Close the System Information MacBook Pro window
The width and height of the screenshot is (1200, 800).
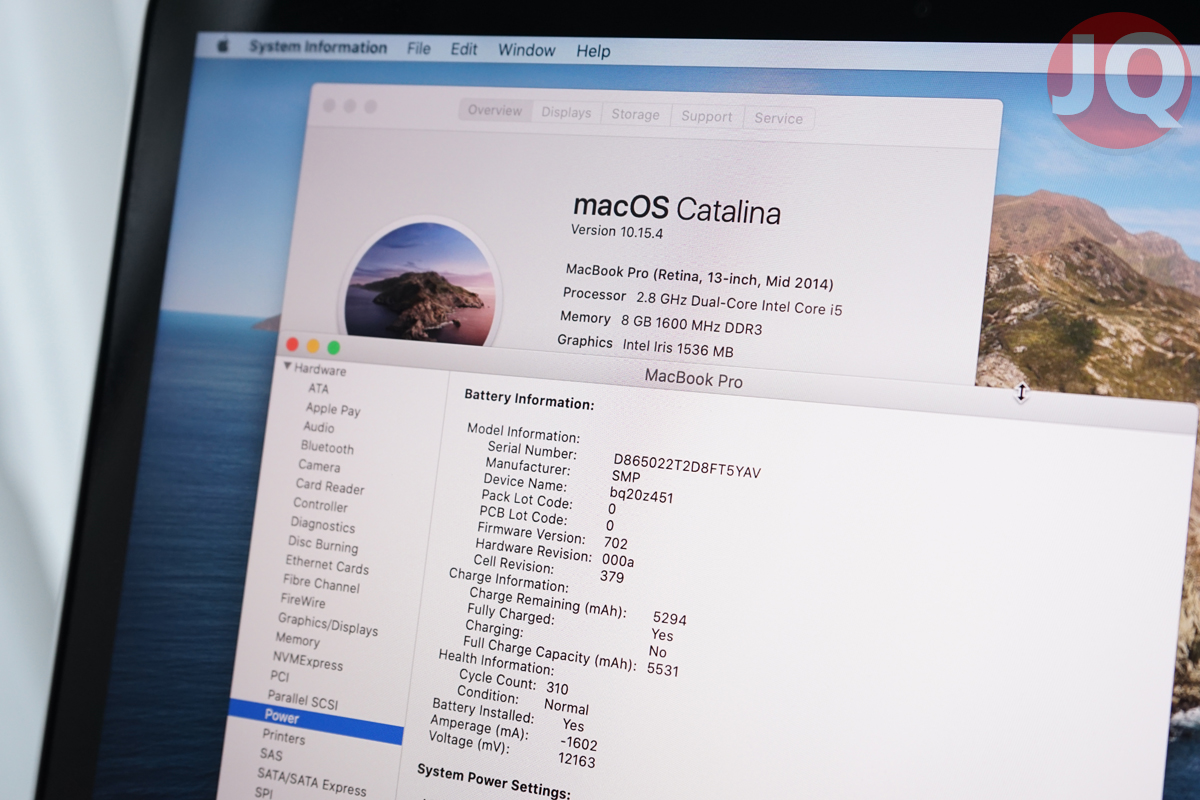[x=292, y=344]
